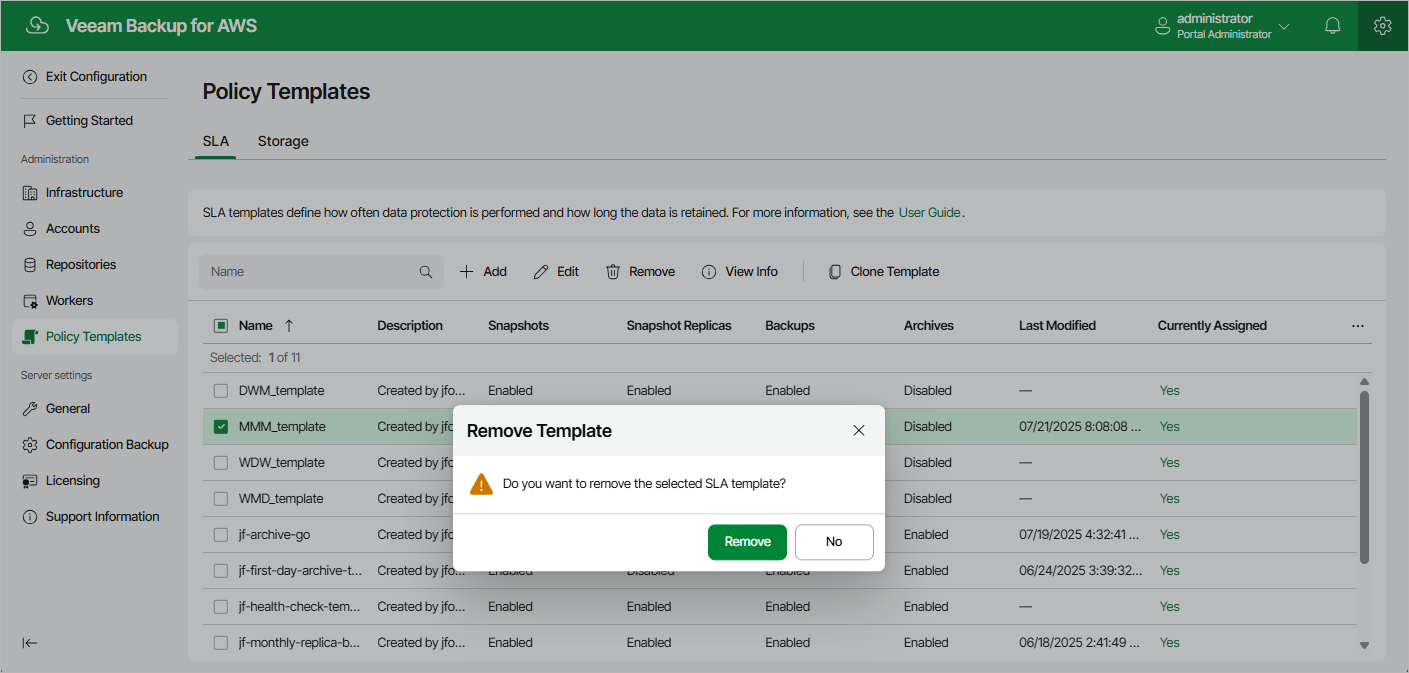The height and width of the screenshot is (673, 1409).
Task: Click the notifications bell icon
Action: (x=1332, y=26)
